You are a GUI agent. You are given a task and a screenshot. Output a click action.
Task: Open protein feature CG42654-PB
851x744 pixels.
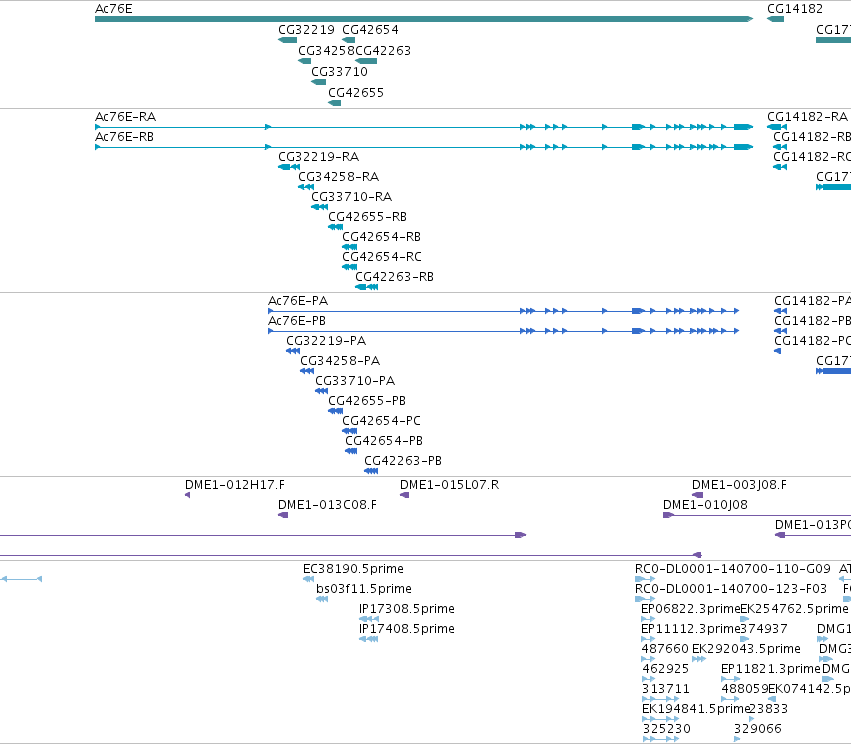coord(351,452)
